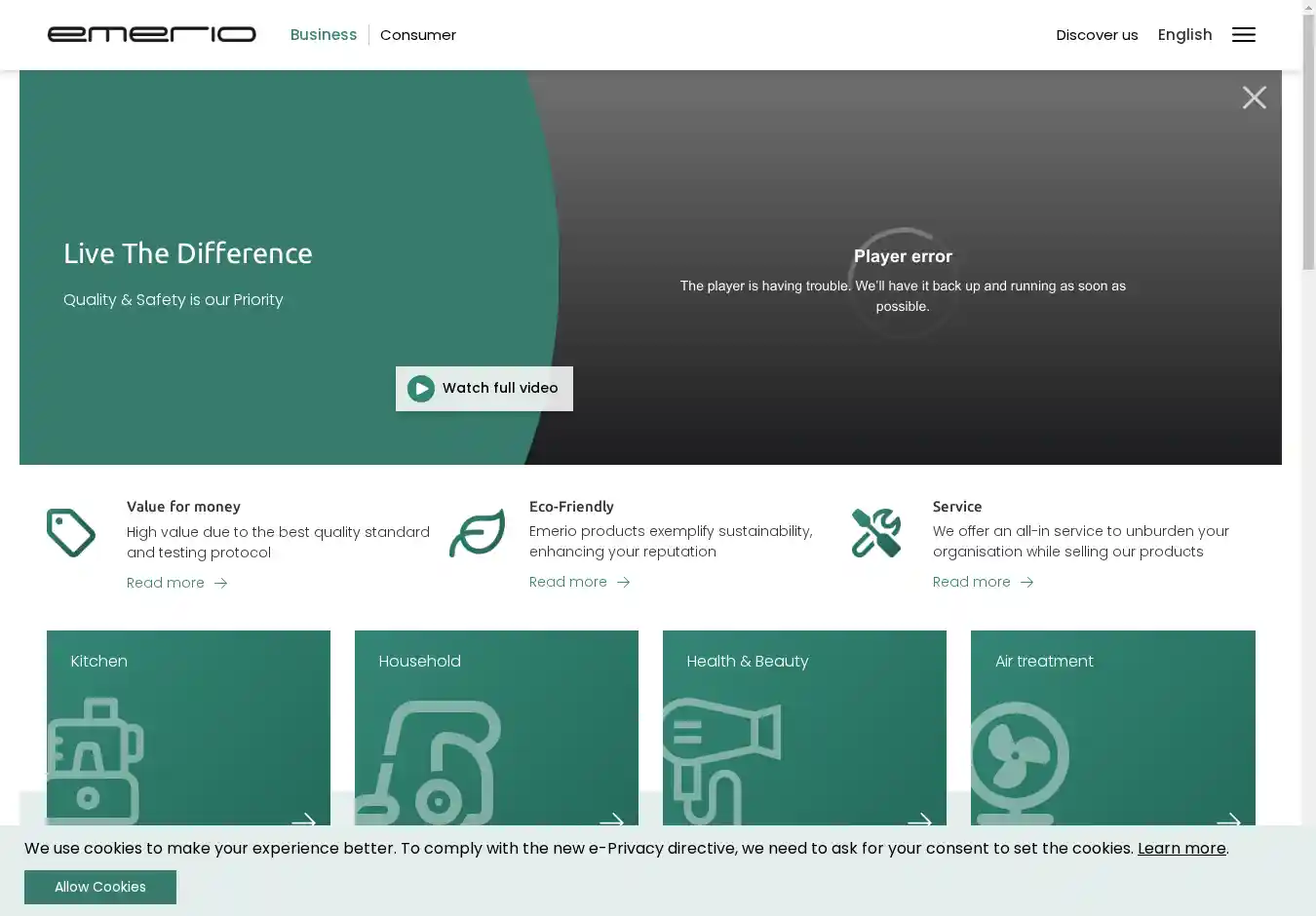1316x916 pixels.
Task: Click the Emerio logo
Action: point(151,35)
